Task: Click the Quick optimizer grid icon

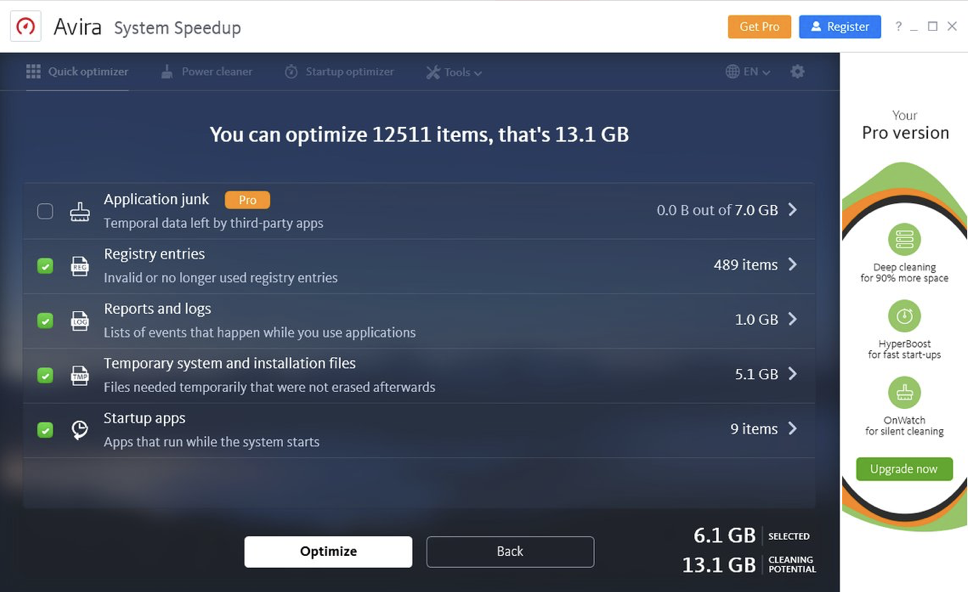Action: point(33,72)
